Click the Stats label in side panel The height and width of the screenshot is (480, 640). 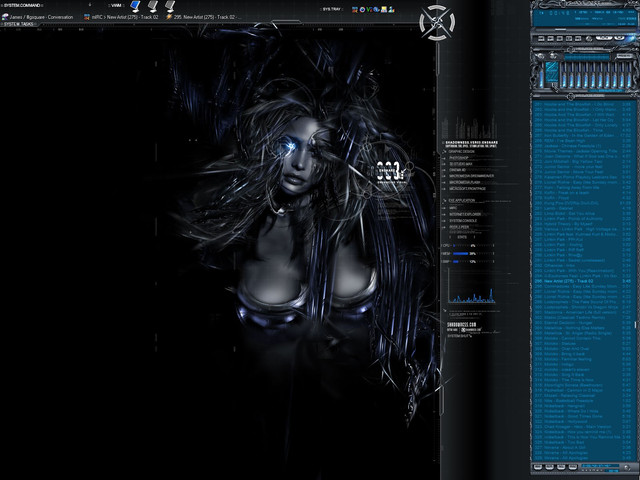click(x=462, y=237)
